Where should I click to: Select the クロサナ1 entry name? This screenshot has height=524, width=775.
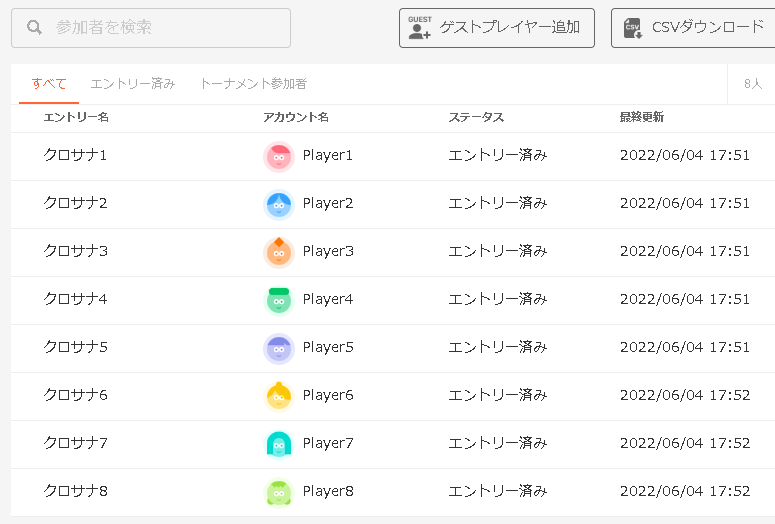click(x=75, y=155)
